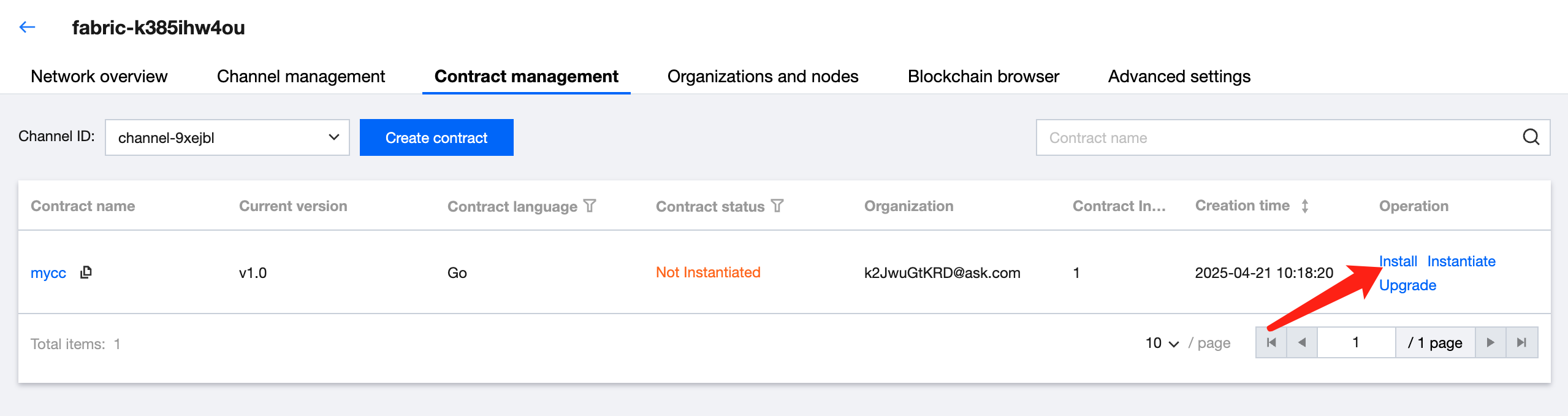Open the Channel management tab
Viewport: 1568px width, 416px height.
tap(300, 76)
